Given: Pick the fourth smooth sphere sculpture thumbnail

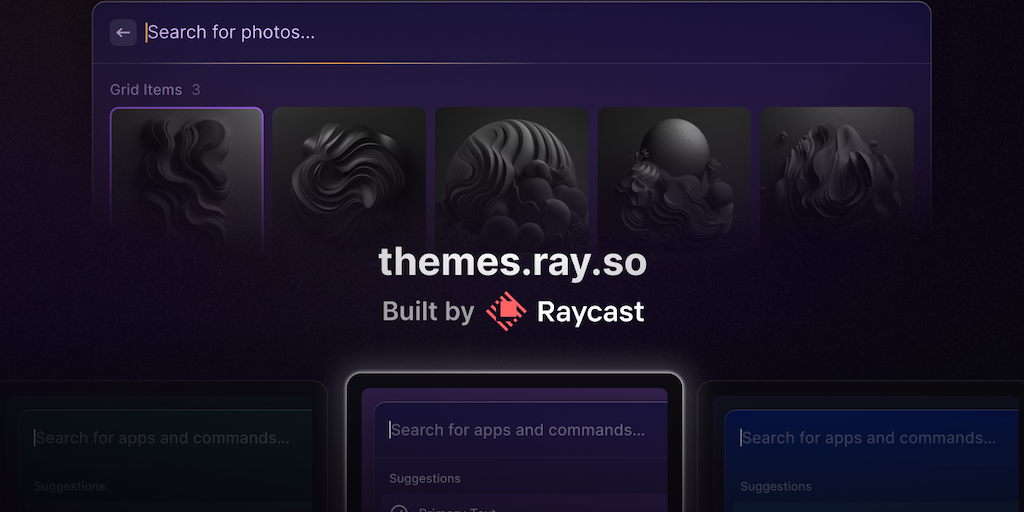Looking at the screenshot, I should [675, 178].
